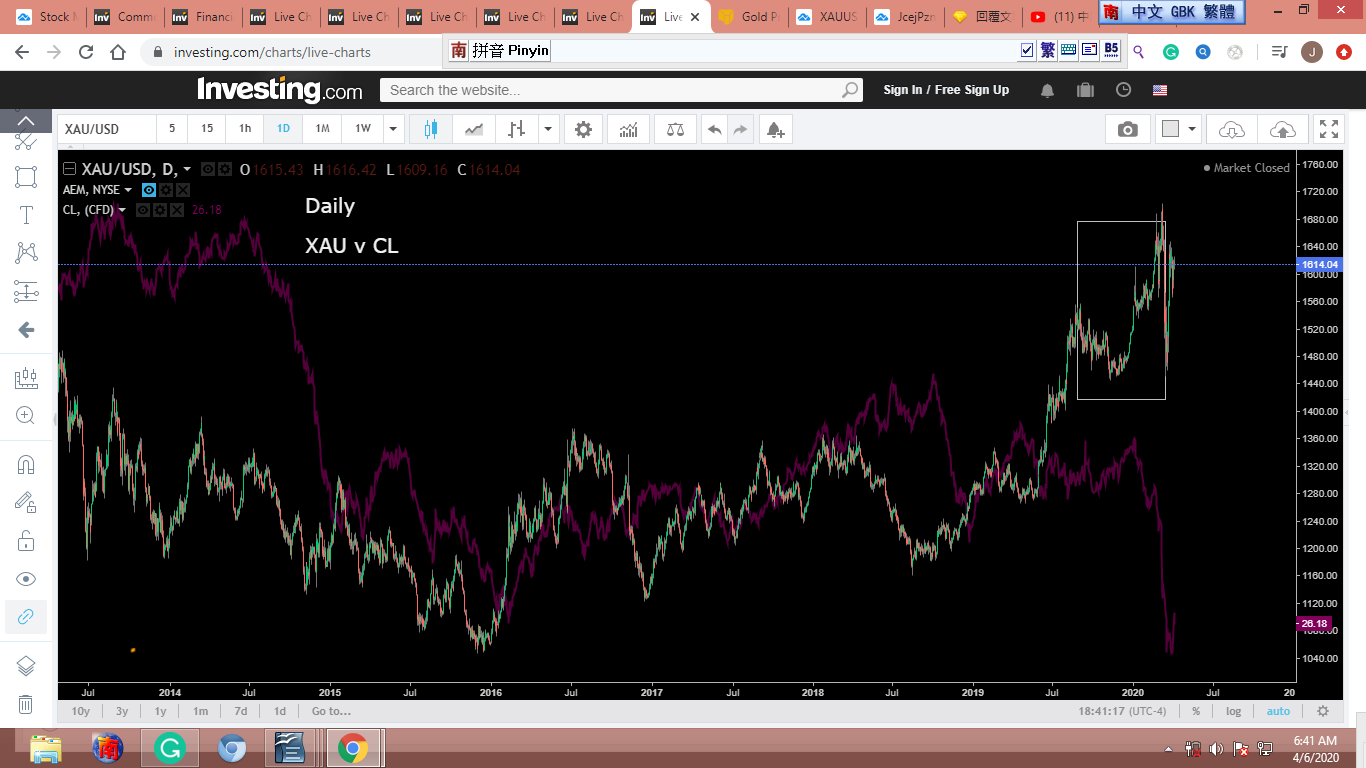Open the indicators icon in toolbar
This screenshot has width=1366, height=768.
point(629,129)
